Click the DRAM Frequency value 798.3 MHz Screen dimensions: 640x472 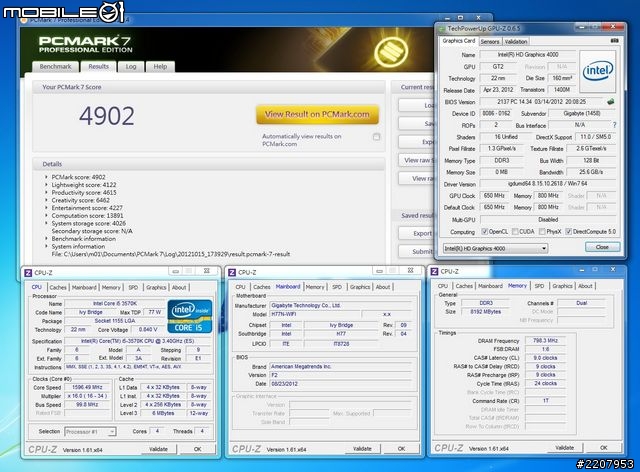click(x=545, y=341)
